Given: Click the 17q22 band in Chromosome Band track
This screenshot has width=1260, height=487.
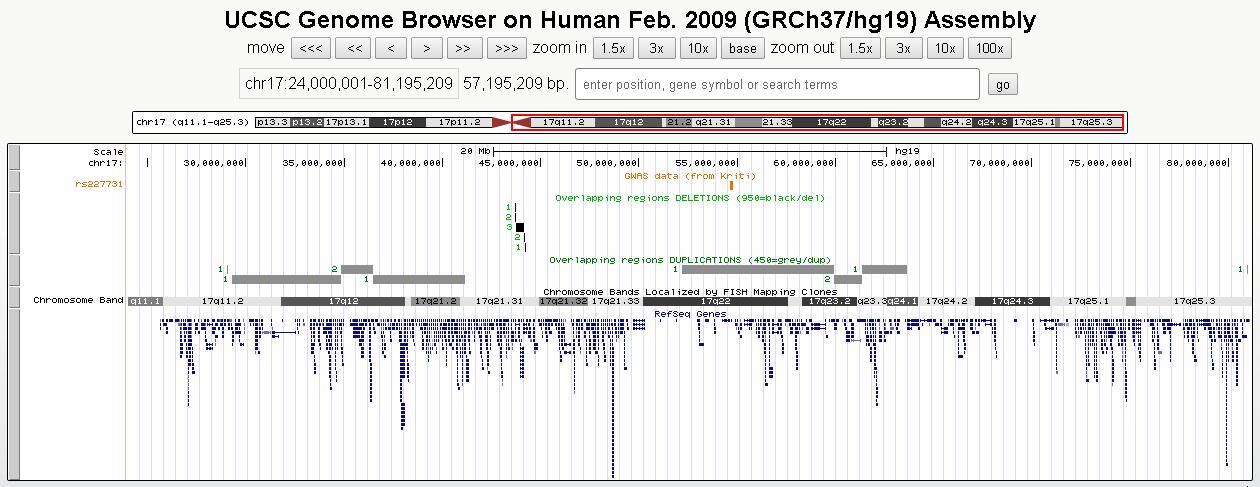Looking at the screenshot, I should (x=715, y=301).
